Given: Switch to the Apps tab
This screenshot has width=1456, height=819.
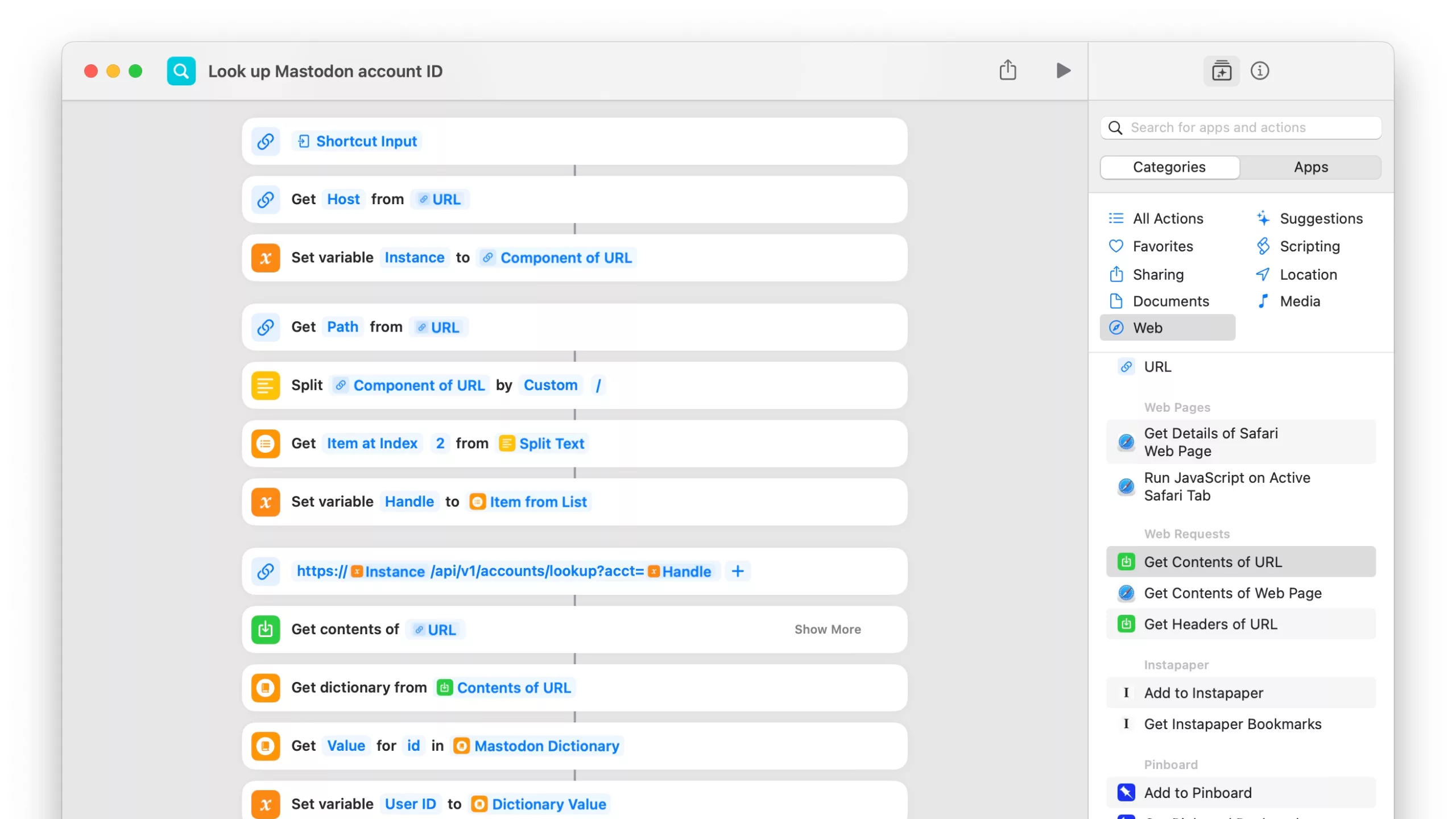Looking at the screenshot, I should click(x=1311, y=167).
